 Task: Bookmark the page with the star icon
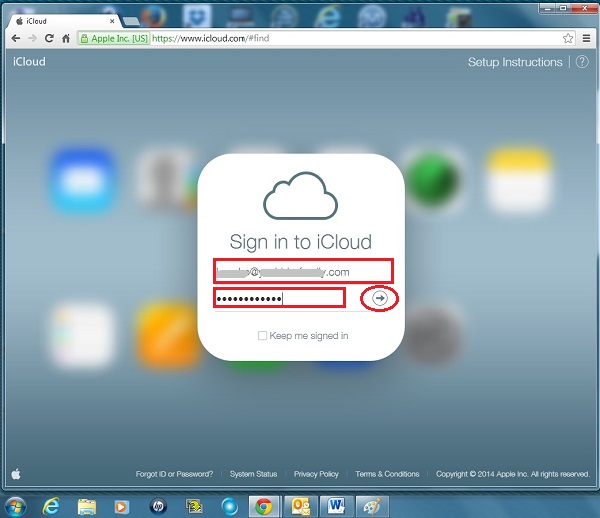568,38
